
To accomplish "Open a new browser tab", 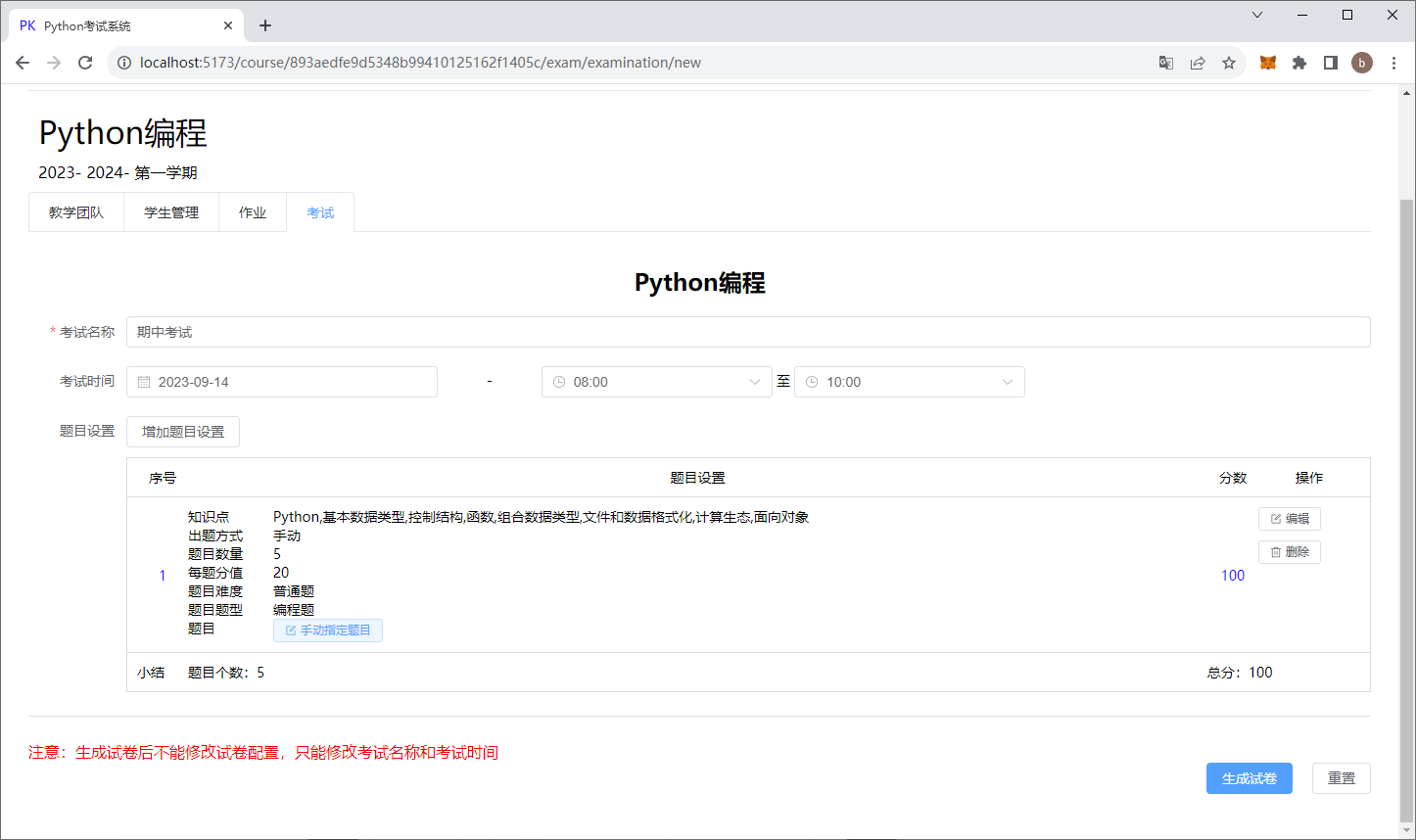I will pos(265,25).
